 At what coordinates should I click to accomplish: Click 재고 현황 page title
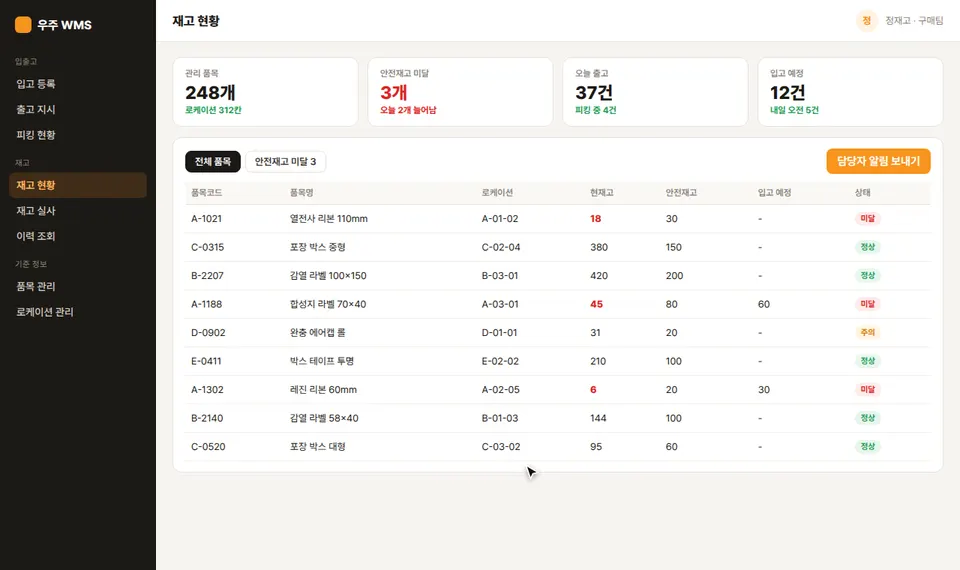[196, 21]
